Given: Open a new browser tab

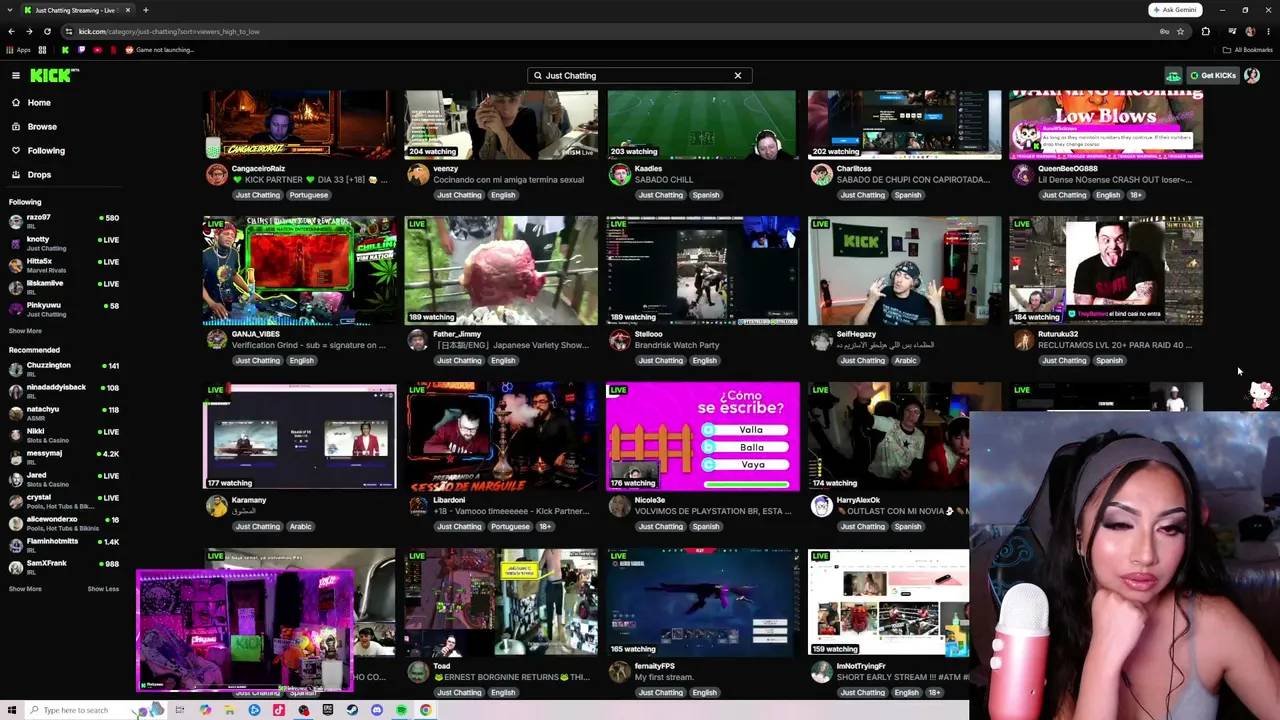Looking at the screenshot, I should [145, 10].
